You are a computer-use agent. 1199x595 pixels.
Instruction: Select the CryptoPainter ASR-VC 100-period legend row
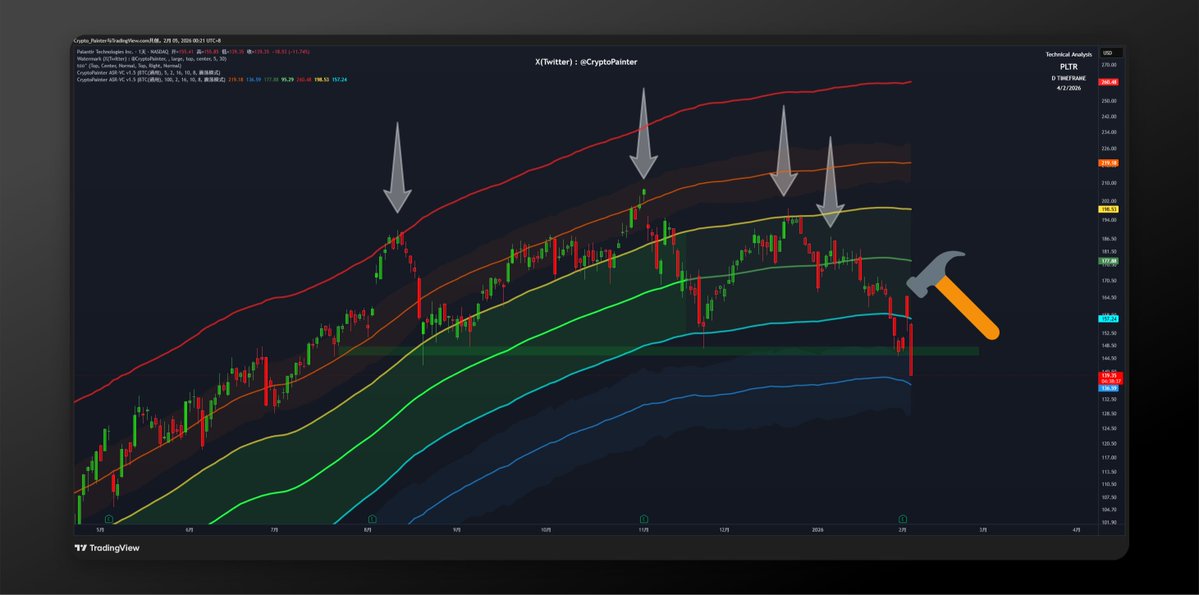[213, 79]
